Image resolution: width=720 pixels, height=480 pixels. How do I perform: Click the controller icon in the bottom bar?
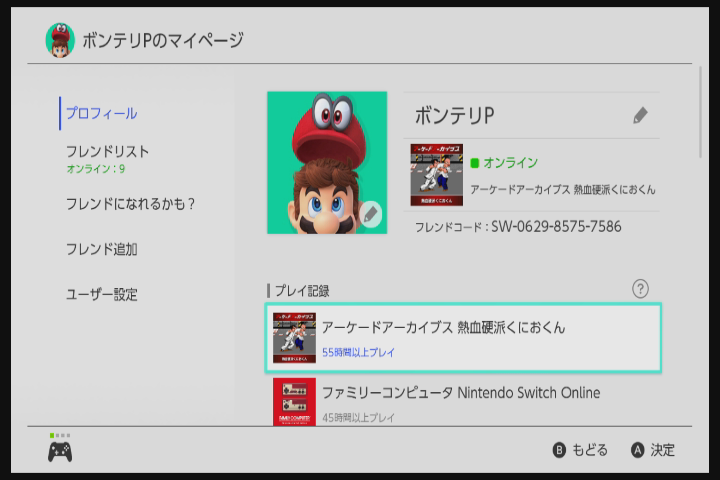tap(60, 452)
